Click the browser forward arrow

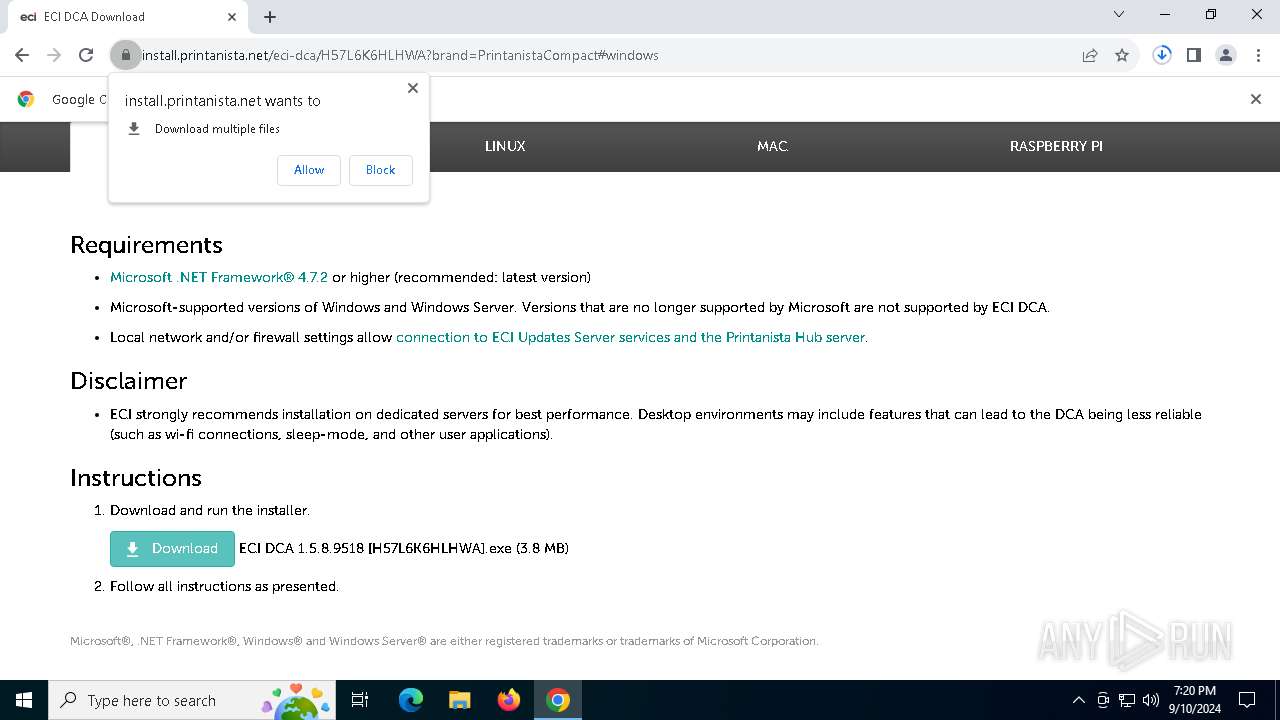coord(54,55)
